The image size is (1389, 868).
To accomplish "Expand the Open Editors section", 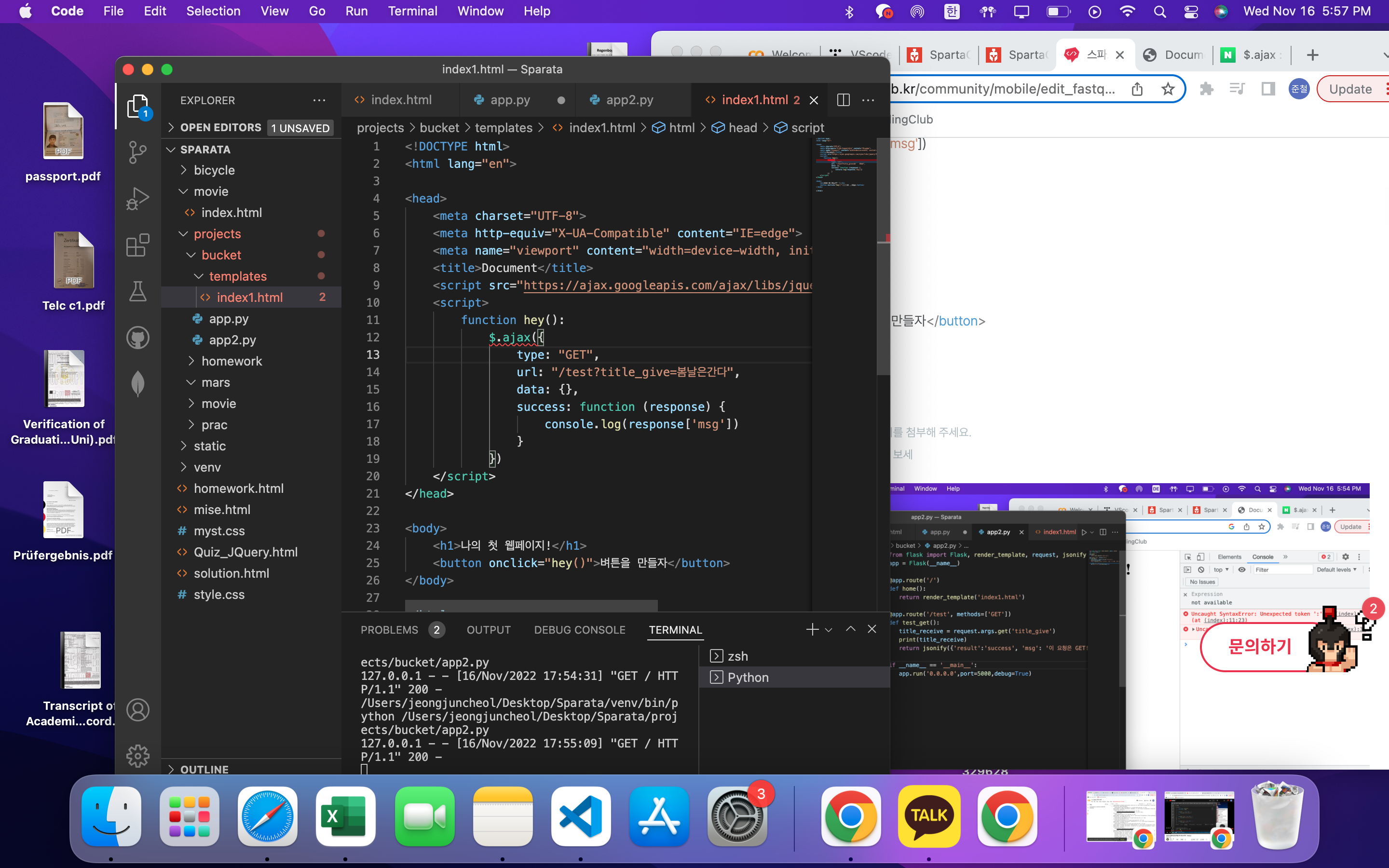I will click(x=251, y=127).
